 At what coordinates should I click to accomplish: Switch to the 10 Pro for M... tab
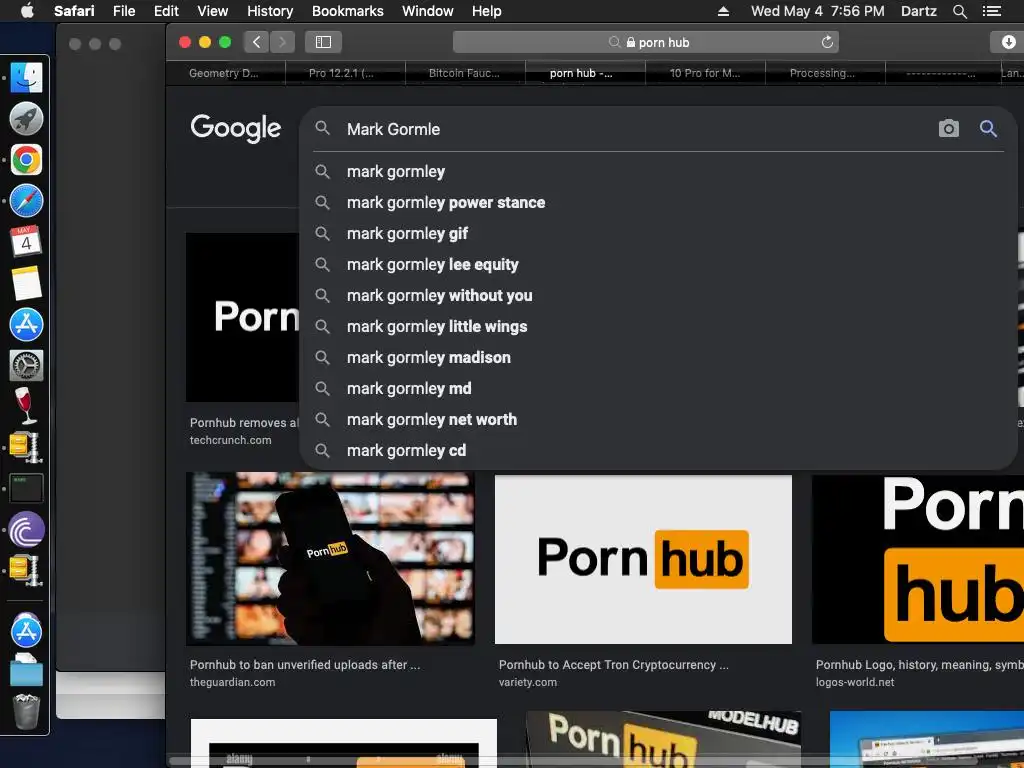[705, 73]
